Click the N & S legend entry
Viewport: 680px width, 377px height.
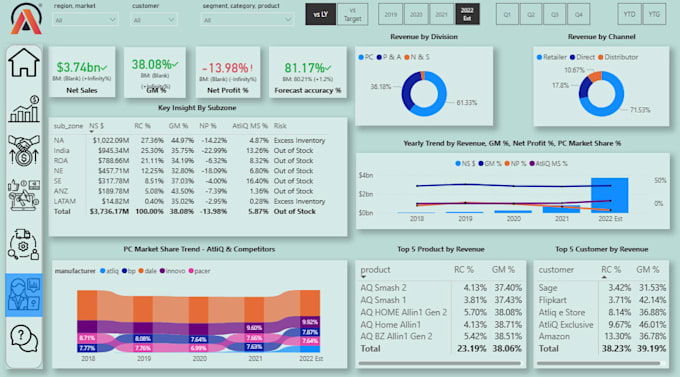coord(417,57)
